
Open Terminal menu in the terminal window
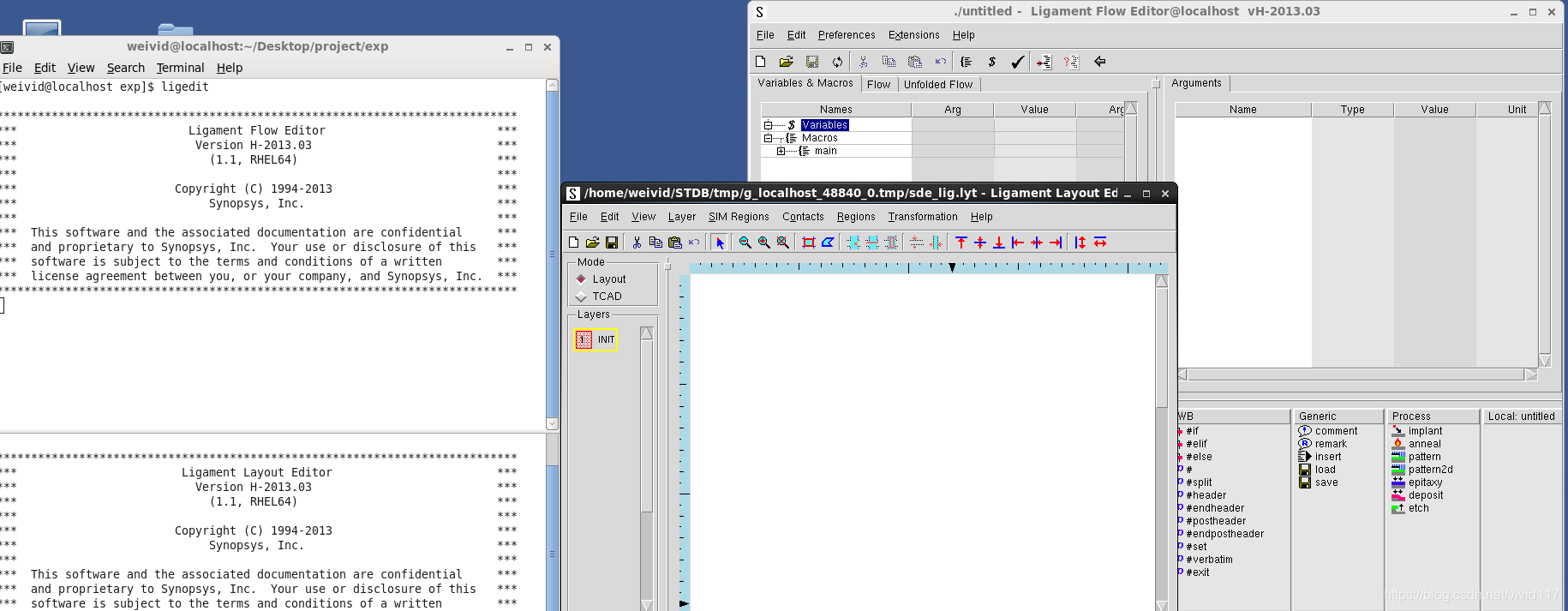pyautogui.click(x=180, y=68)
